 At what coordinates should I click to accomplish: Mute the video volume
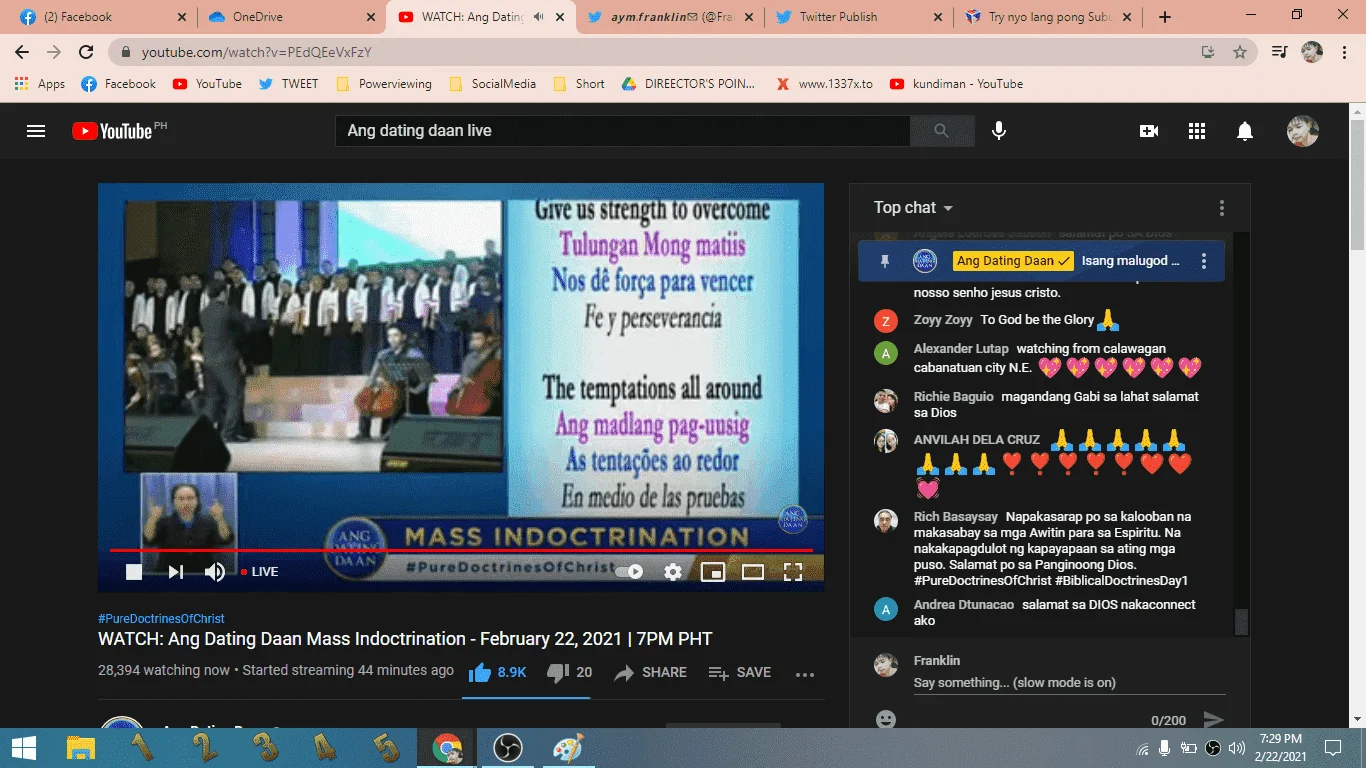pyautogui.click(x=215, y=572)
